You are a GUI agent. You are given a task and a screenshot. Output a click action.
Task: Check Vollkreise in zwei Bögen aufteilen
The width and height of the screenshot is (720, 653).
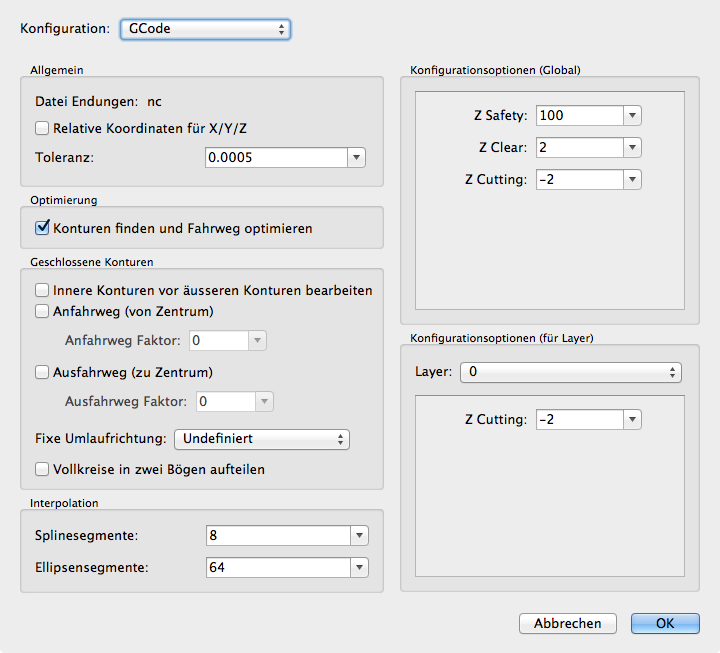pyautogui.click(x=42, y=469)
